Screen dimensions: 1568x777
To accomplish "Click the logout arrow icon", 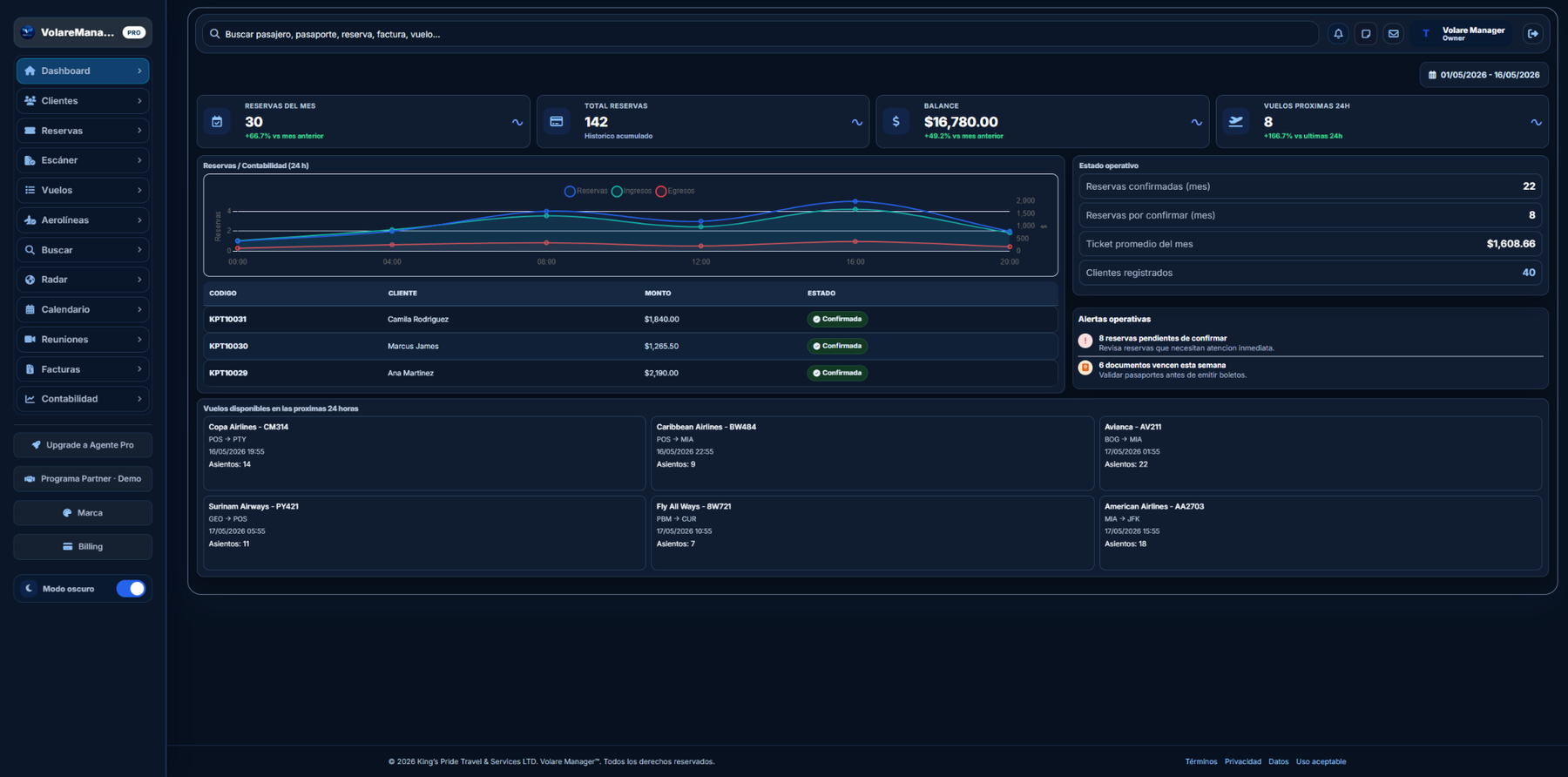I will [1533, 34].
